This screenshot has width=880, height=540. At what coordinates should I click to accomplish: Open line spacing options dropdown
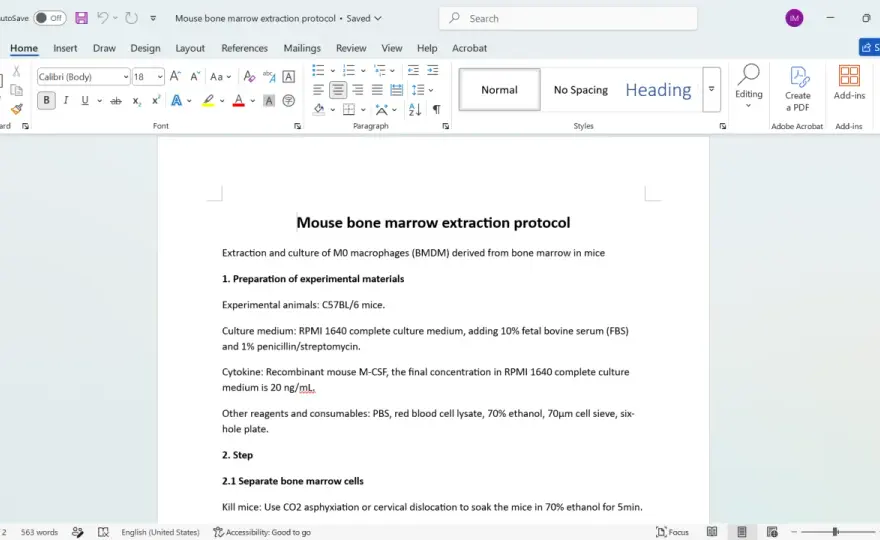pos(422,90)
